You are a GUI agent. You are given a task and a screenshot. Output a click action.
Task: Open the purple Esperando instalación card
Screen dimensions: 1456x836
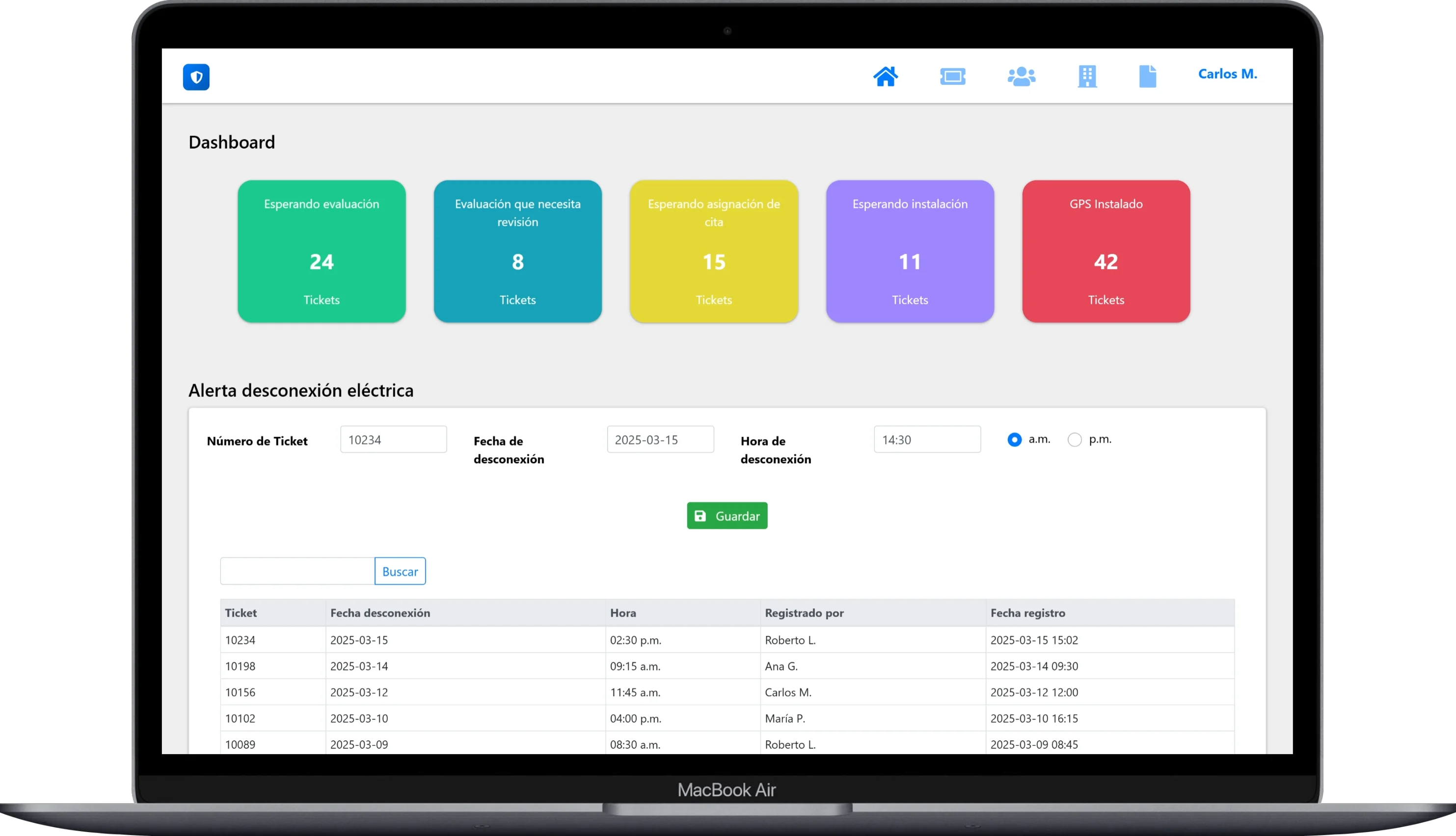(910, 252)
